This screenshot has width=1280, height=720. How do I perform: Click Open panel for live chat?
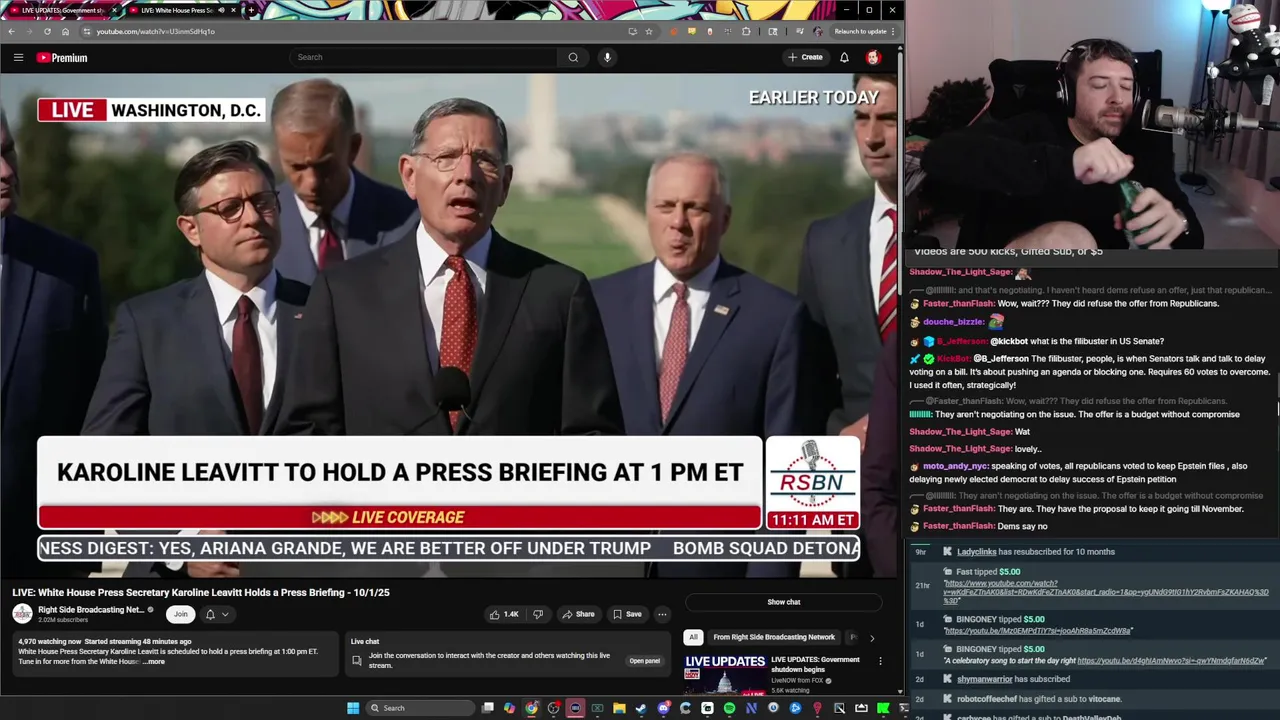pos(644,661)
